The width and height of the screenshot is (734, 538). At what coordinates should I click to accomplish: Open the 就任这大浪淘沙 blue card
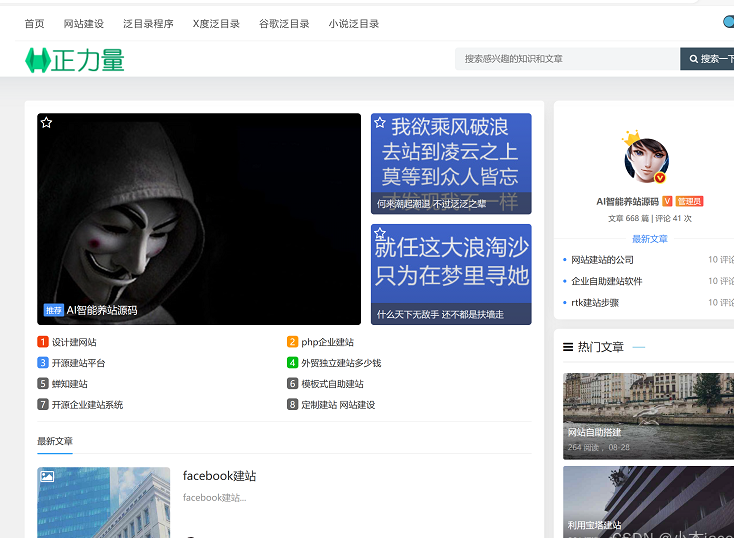click(x=451, y=274)
